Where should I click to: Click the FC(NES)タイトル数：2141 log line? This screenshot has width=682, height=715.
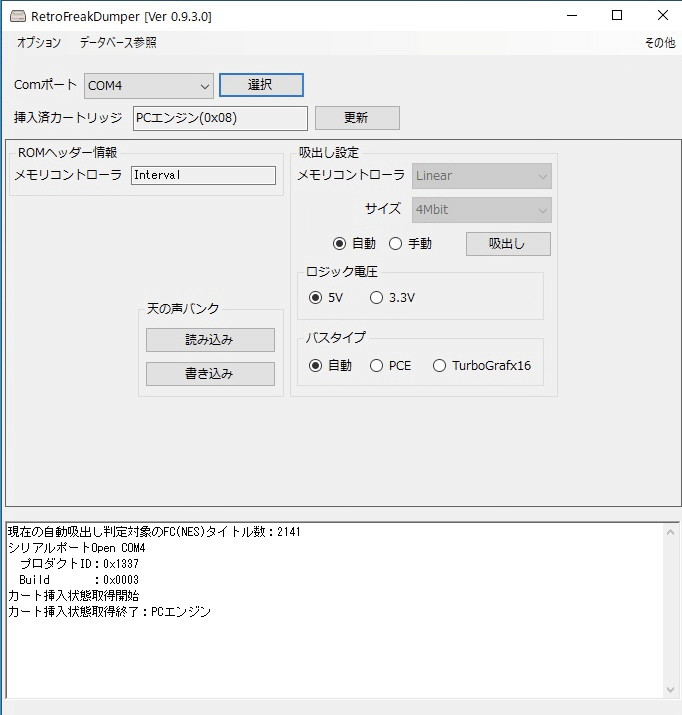[154, 532]
